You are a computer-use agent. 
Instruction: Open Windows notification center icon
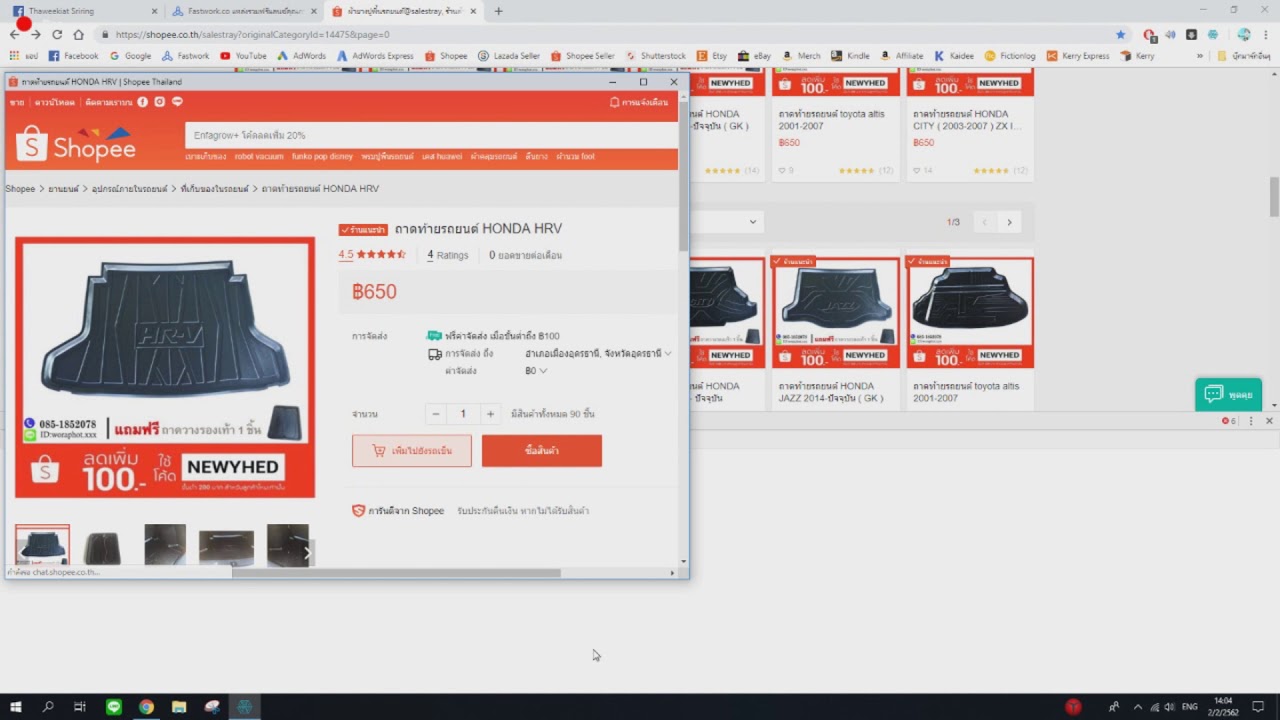pyautogui.click(x=1258, y=707)
